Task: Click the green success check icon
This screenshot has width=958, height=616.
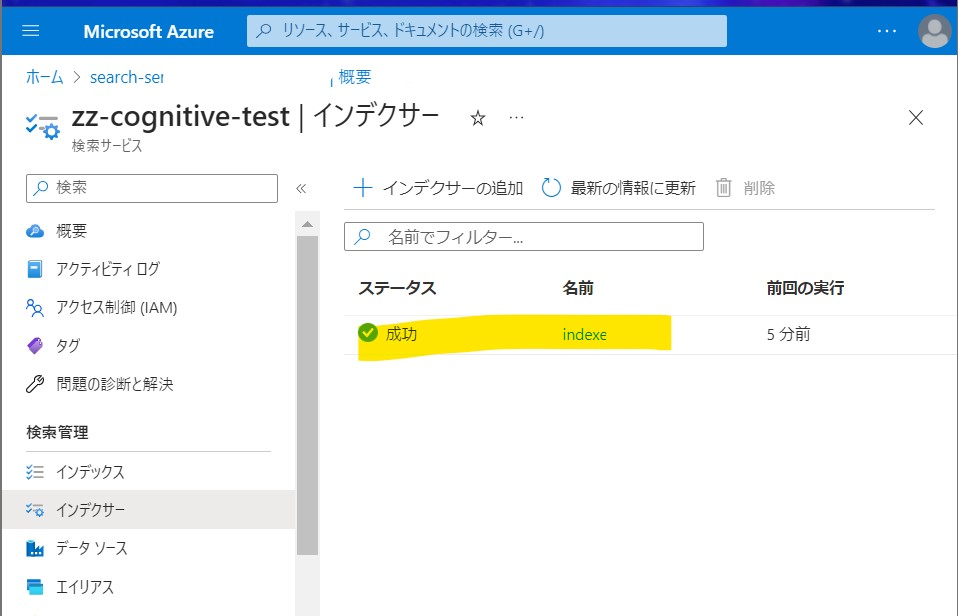Action: (x=368, y=332)
